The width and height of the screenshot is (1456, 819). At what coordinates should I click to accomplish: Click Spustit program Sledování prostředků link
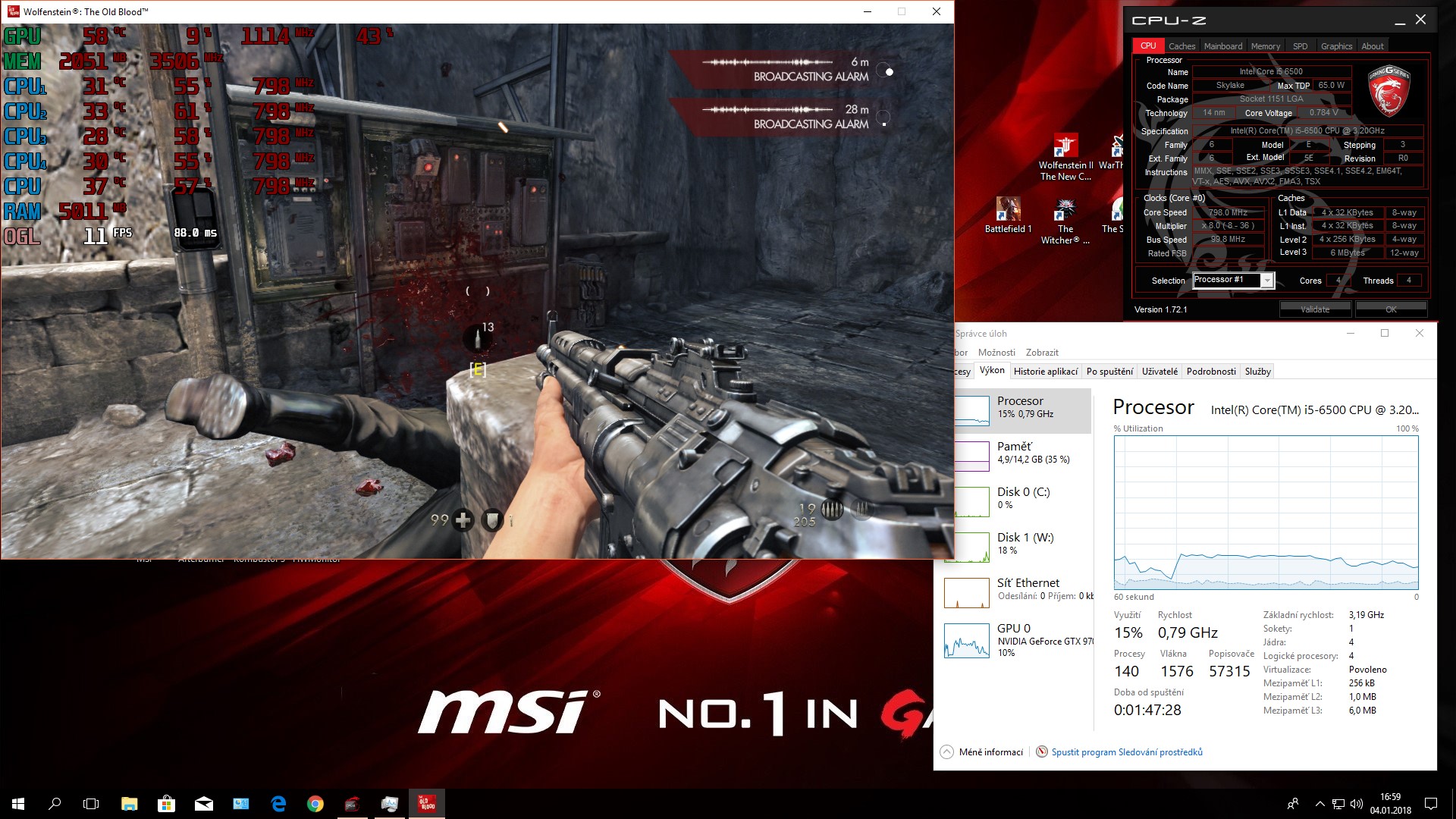coord(1126,752)
